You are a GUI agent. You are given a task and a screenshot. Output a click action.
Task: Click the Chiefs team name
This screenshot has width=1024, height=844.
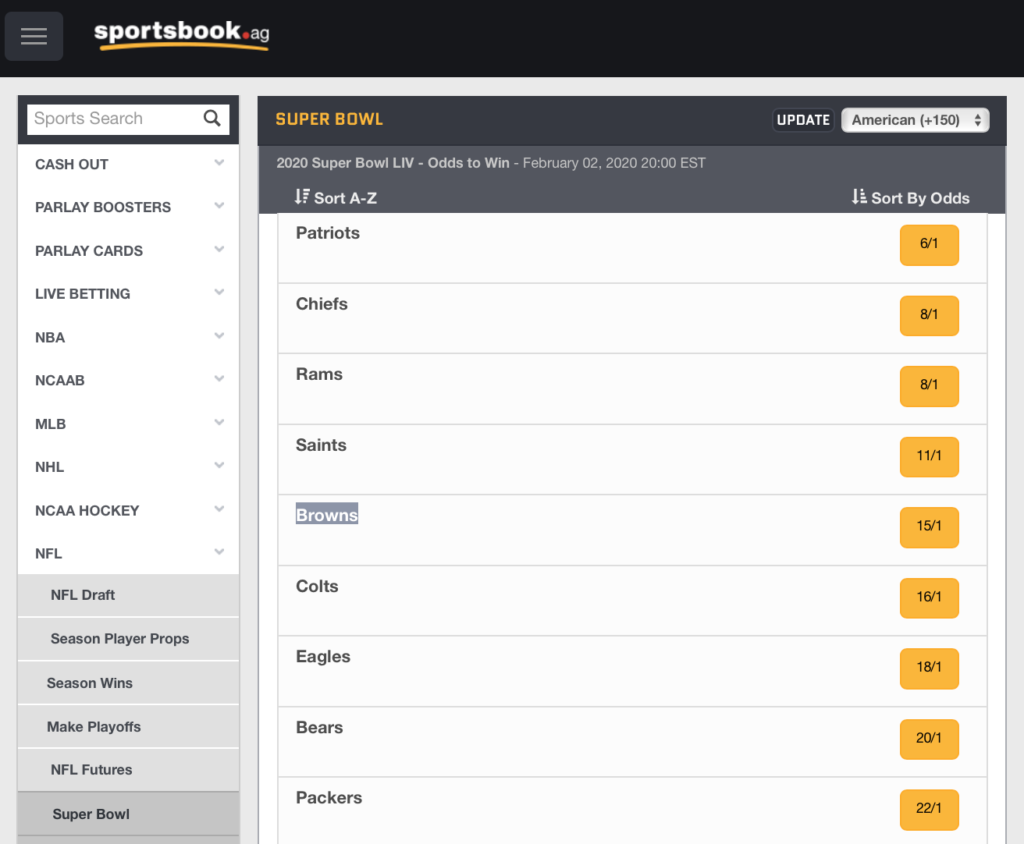tap(322, 304)
